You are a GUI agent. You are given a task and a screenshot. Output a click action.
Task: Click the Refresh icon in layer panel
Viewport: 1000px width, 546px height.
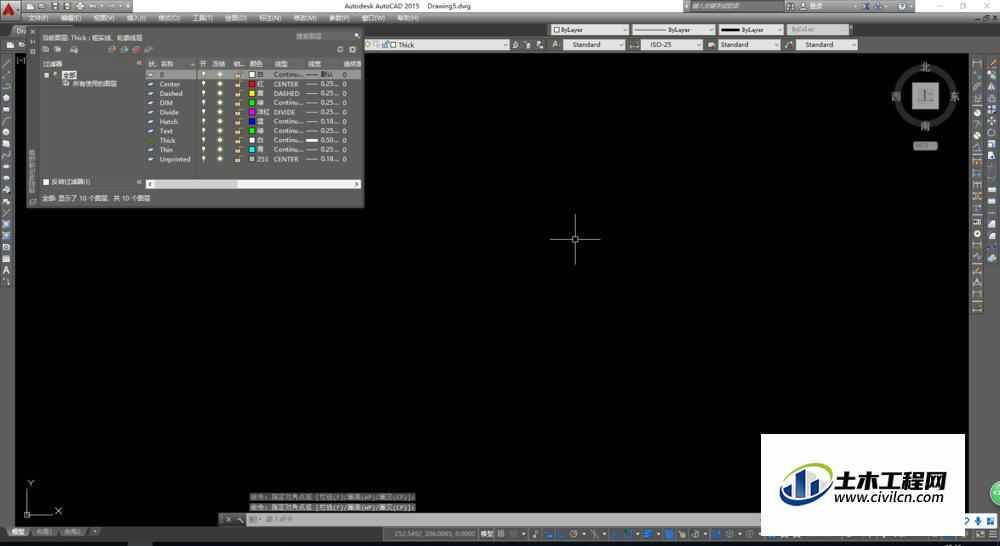(x=340, y=49)
